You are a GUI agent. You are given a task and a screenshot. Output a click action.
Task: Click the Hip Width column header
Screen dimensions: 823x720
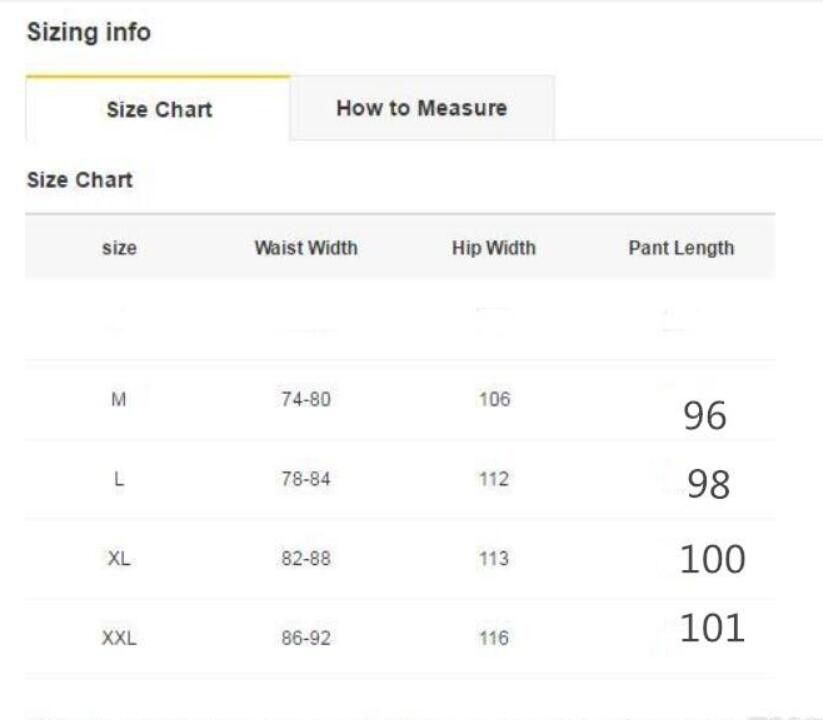(x=494, y=248)
